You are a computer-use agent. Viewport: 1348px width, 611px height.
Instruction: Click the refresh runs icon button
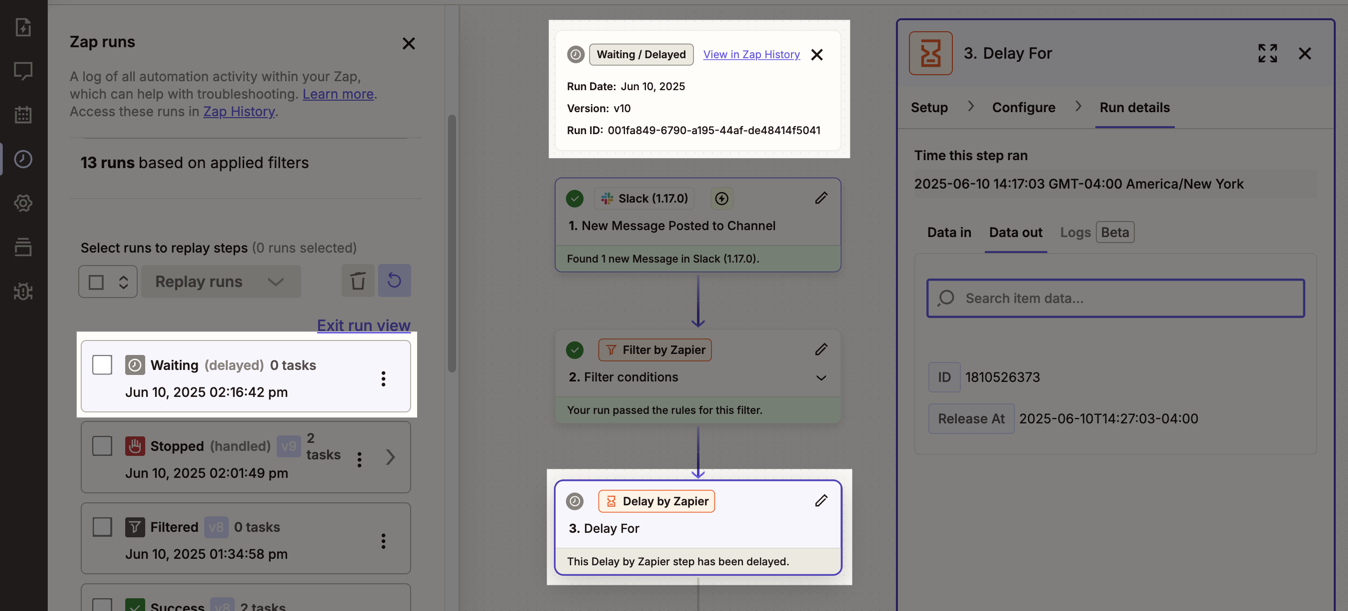click(394, 281)
